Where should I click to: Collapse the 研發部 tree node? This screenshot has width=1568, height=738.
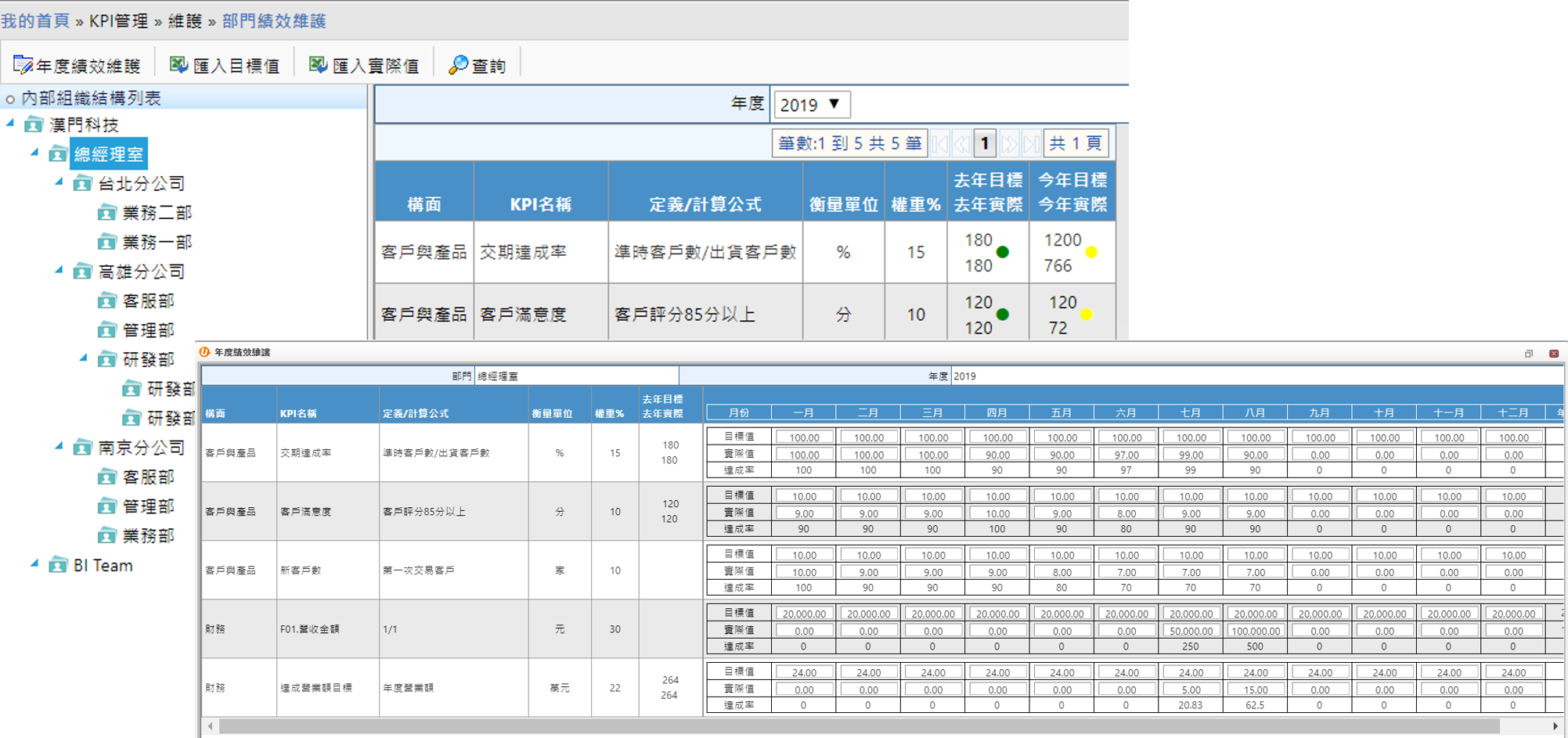83,358
